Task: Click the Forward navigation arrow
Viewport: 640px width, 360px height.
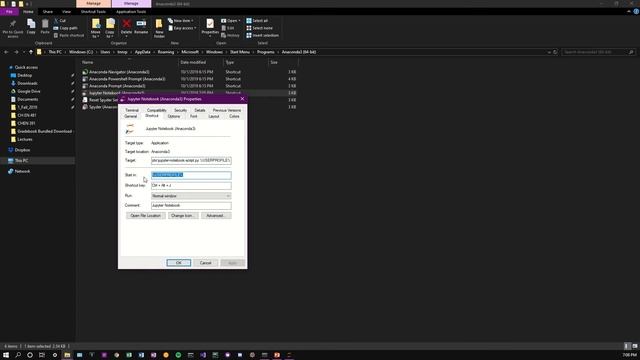Action: click(16, 52)
